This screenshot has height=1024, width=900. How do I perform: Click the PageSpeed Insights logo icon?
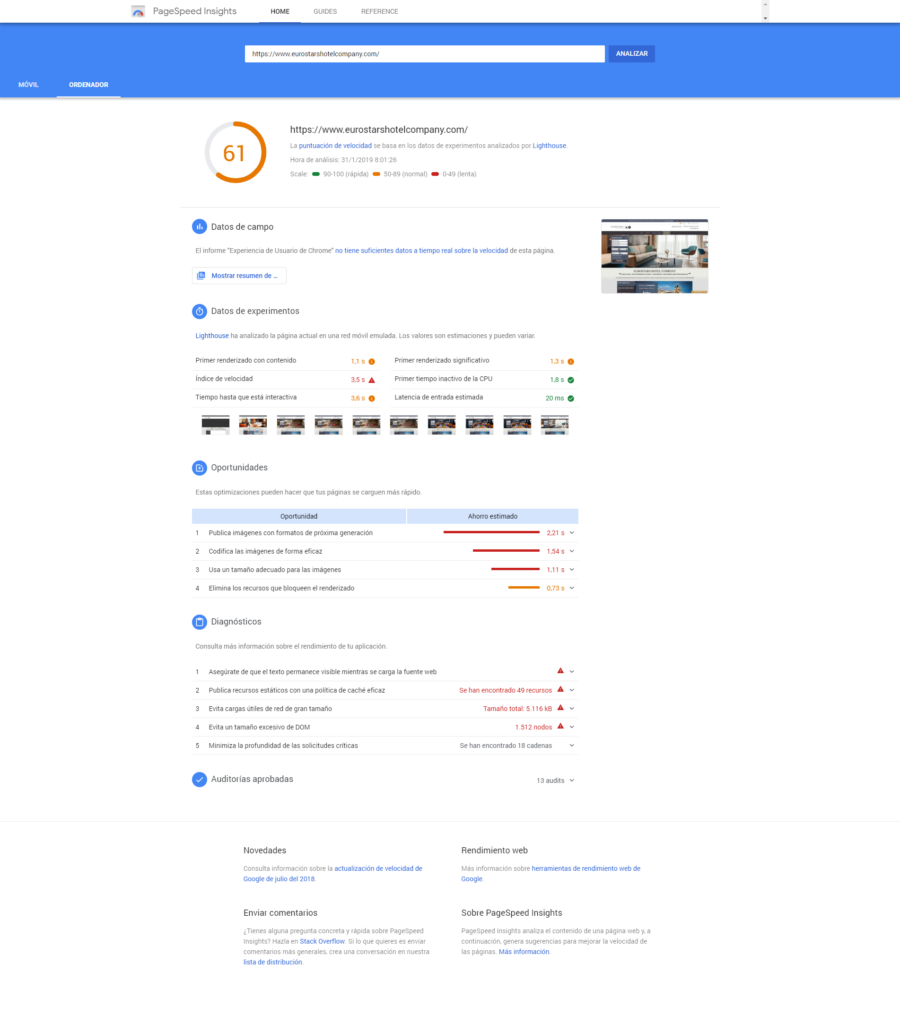point(138,12)
